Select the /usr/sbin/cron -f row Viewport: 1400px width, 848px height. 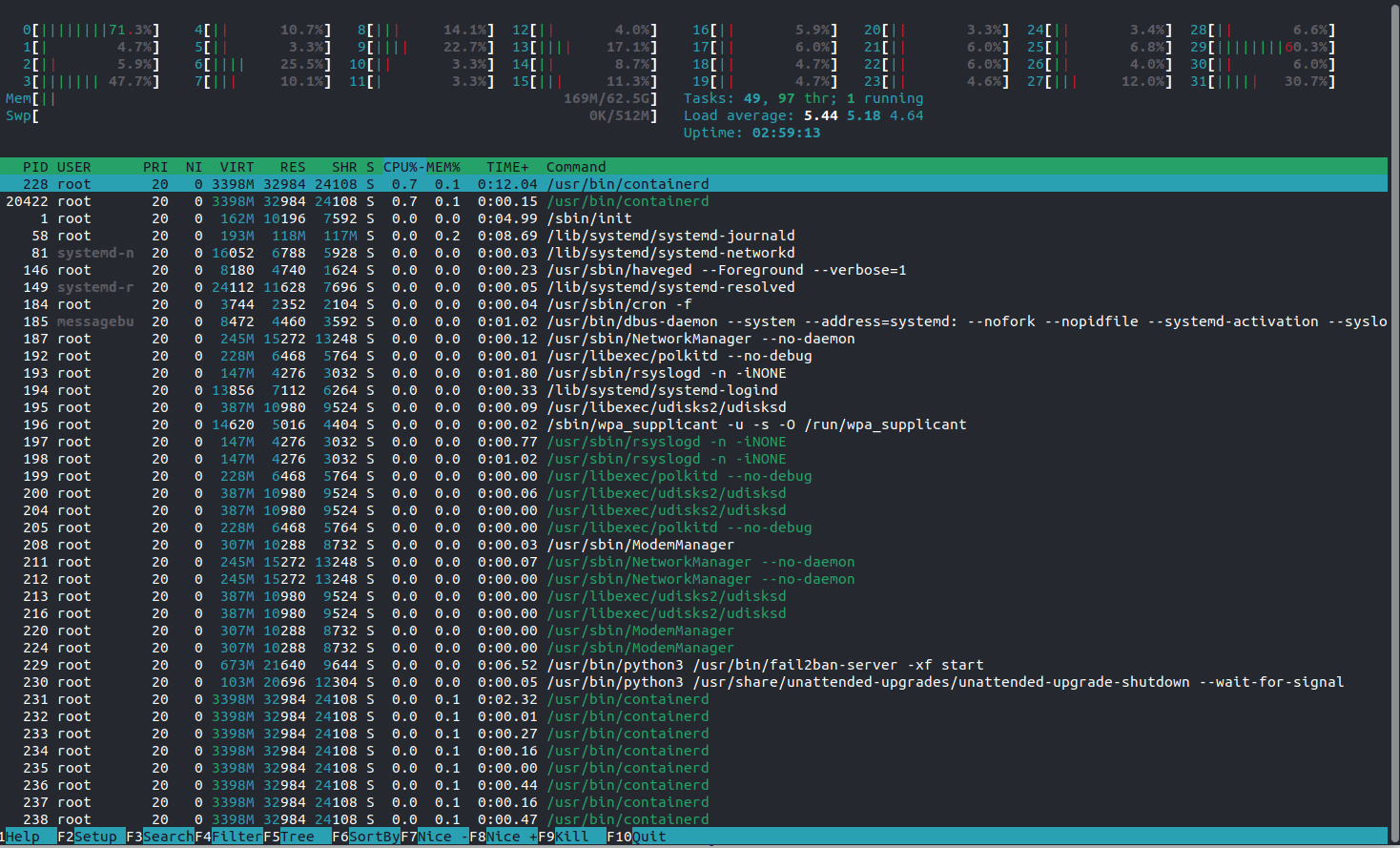pos(693,304)
